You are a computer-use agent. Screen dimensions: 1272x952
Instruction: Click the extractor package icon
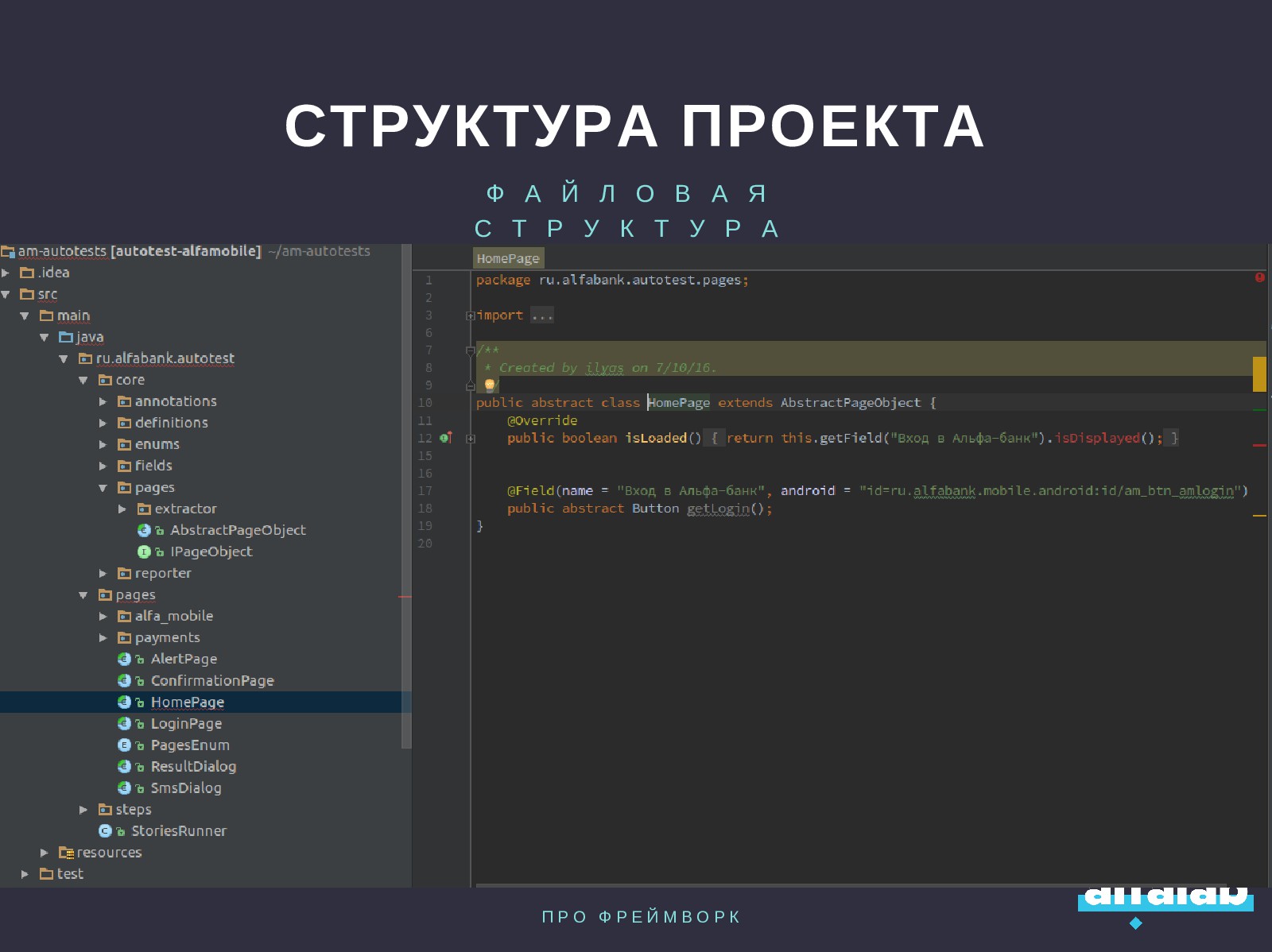(144, 509)
